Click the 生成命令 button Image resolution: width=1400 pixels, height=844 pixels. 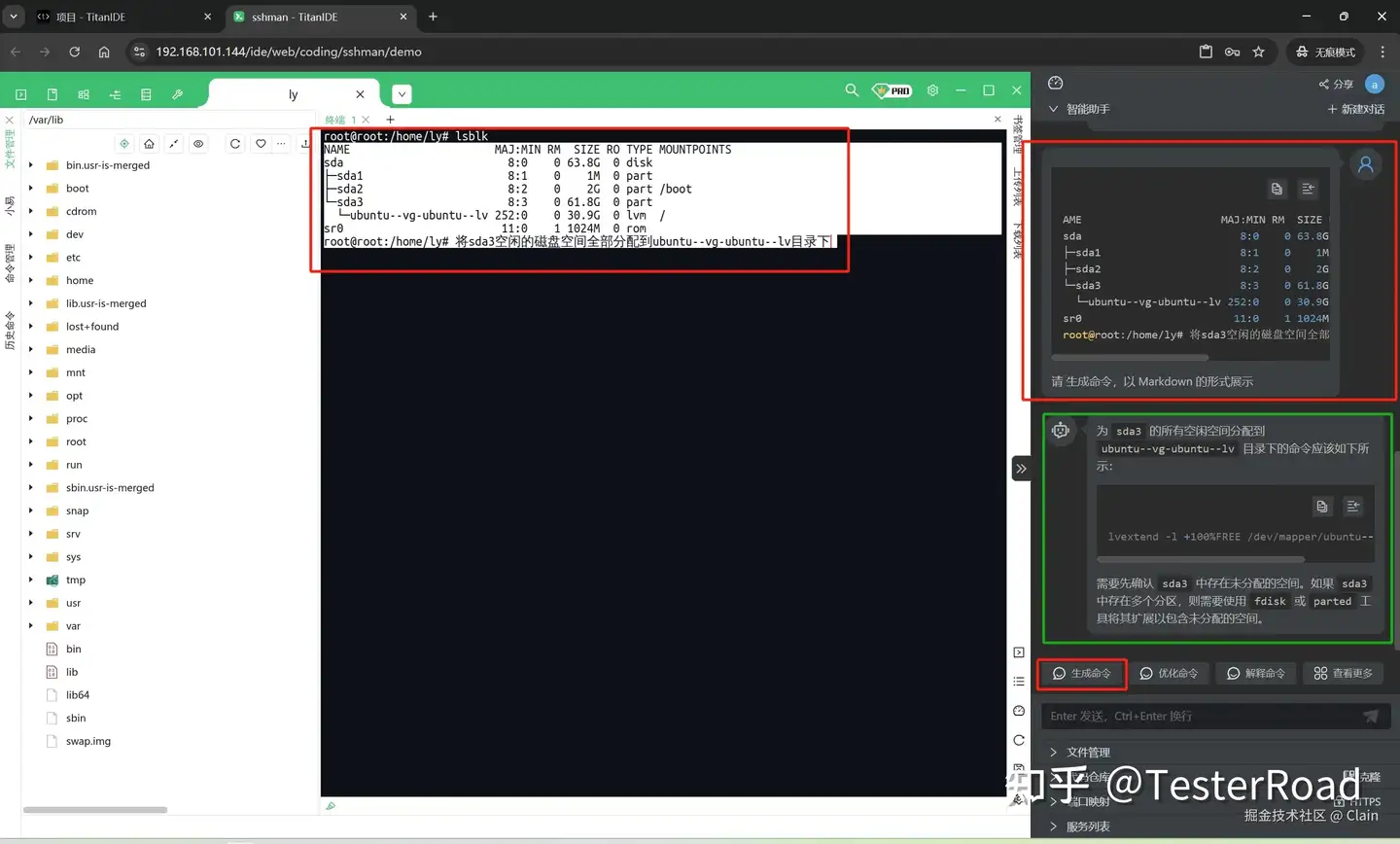tap(1082, 673)
